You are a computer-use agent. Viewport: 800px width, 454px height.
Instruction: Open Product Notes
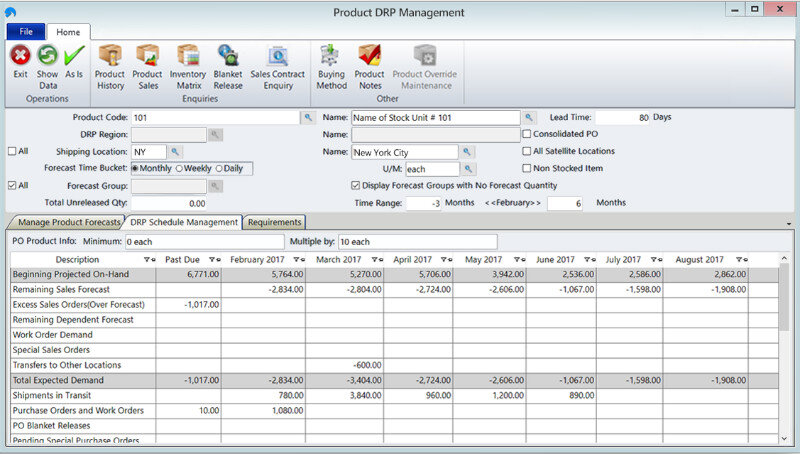[x=369, y=56]
